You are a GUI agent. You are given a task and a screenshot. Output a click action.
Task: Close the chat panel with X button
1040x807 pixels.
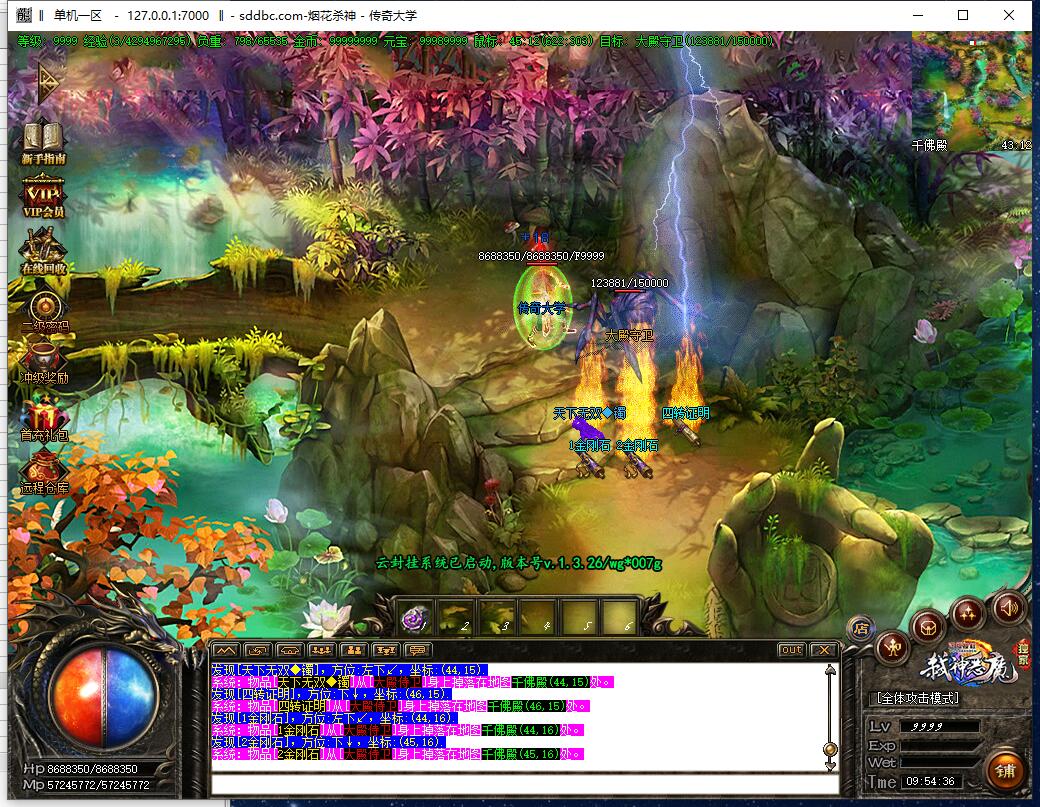tap(824, 650)
